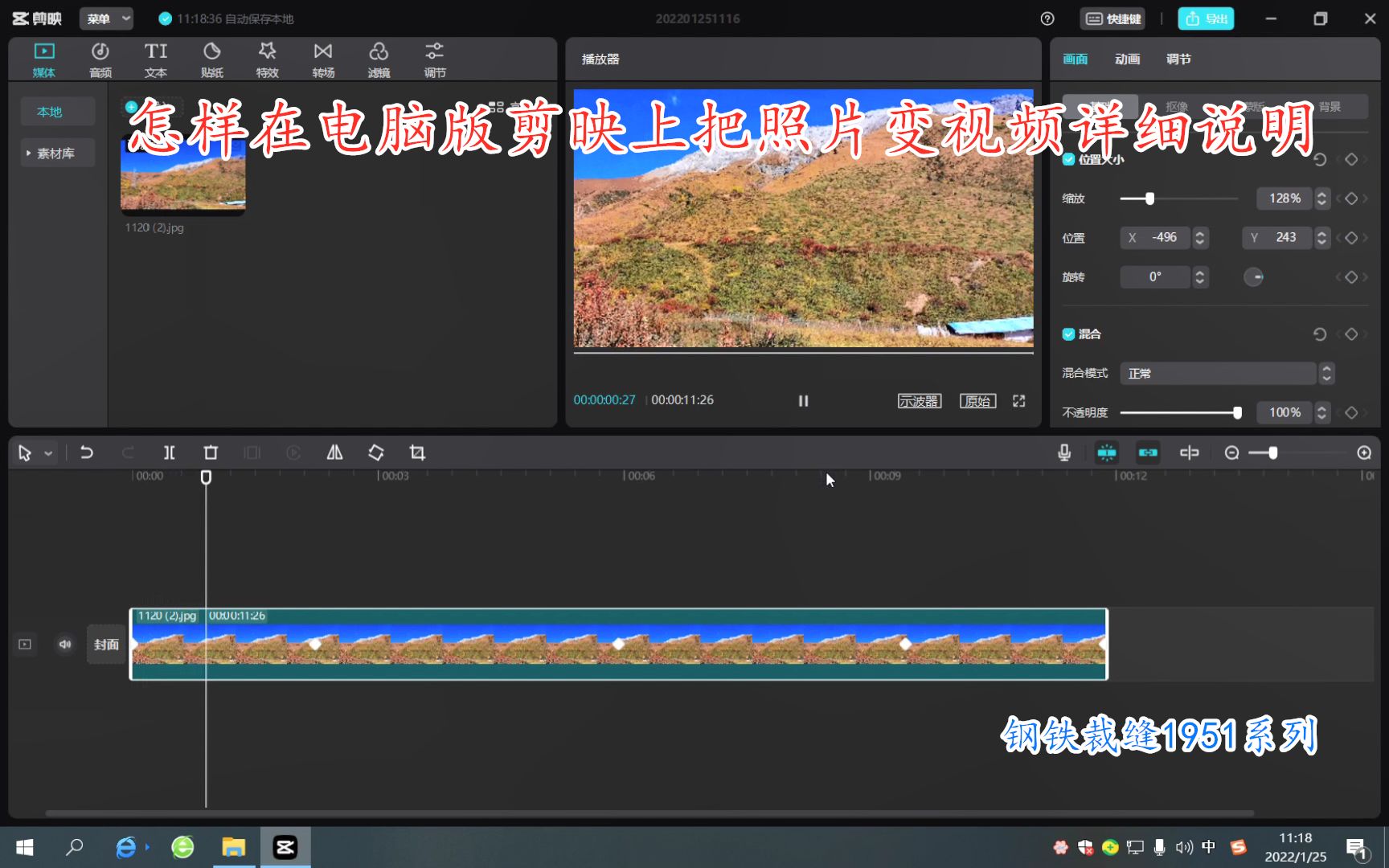This screenshot has width=1389, height=868.
Task: Switch to the Animation (动画) tab
Action: point(1127,59)
